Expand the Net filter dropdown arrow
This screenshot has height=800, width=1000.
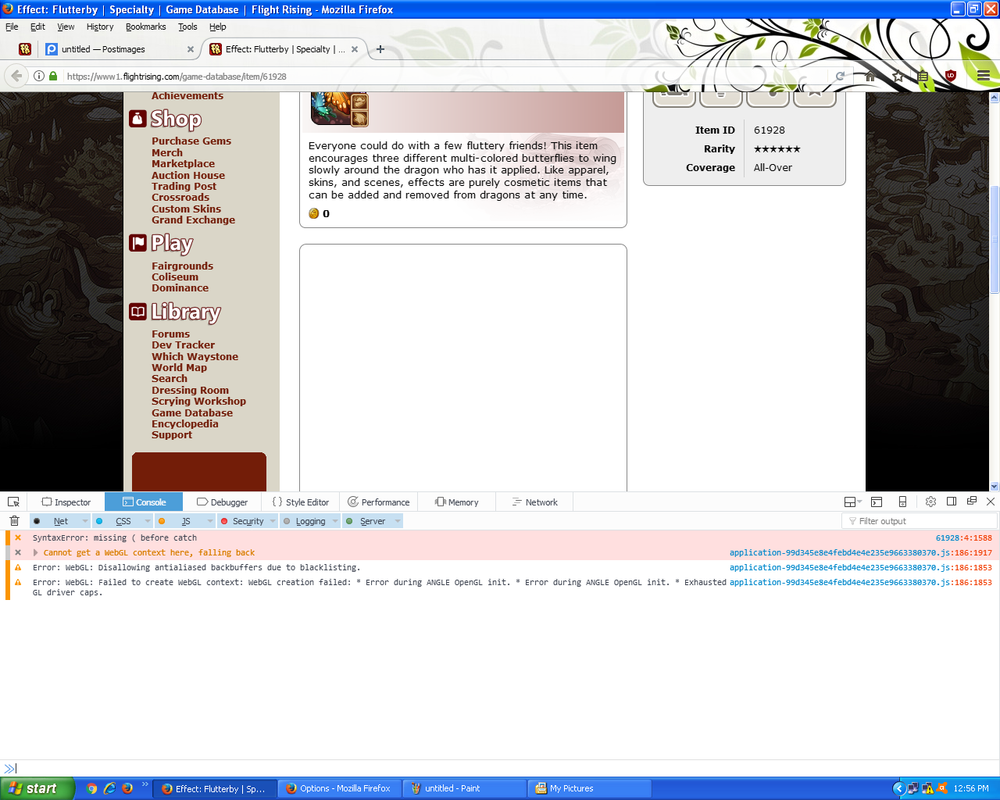tap(85, 521)
